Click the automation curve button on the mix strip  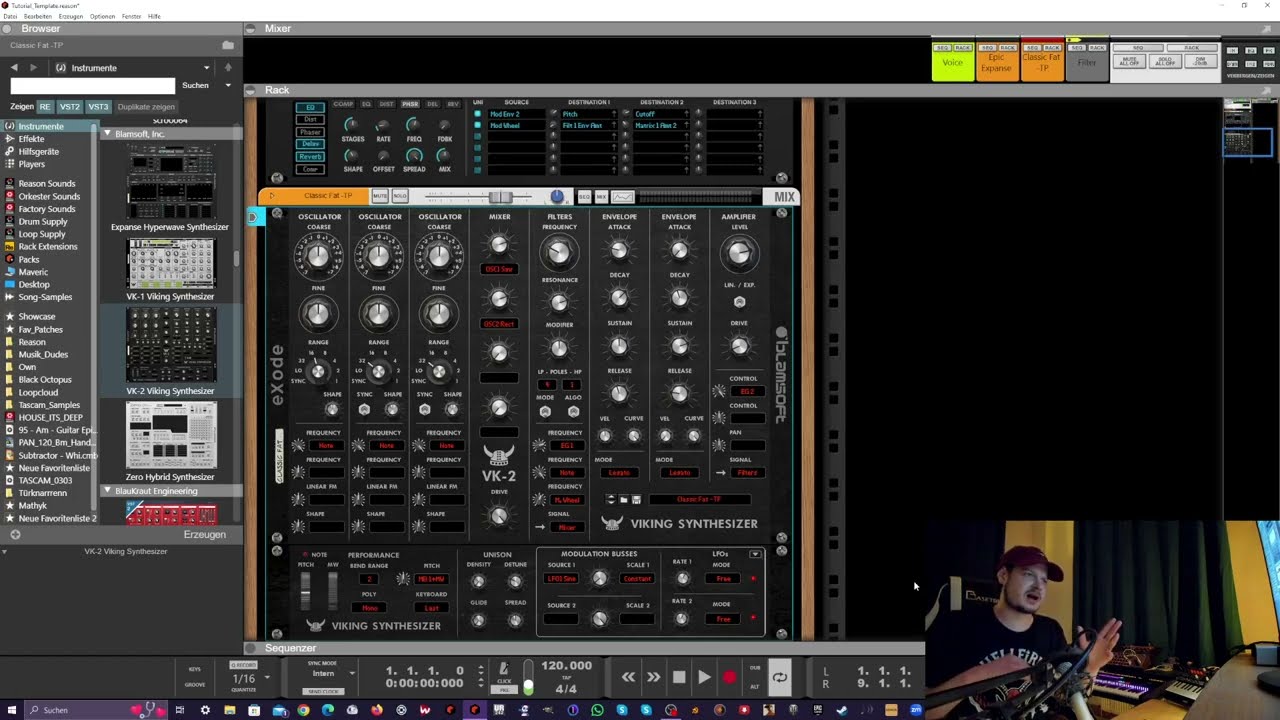(622, 196)
